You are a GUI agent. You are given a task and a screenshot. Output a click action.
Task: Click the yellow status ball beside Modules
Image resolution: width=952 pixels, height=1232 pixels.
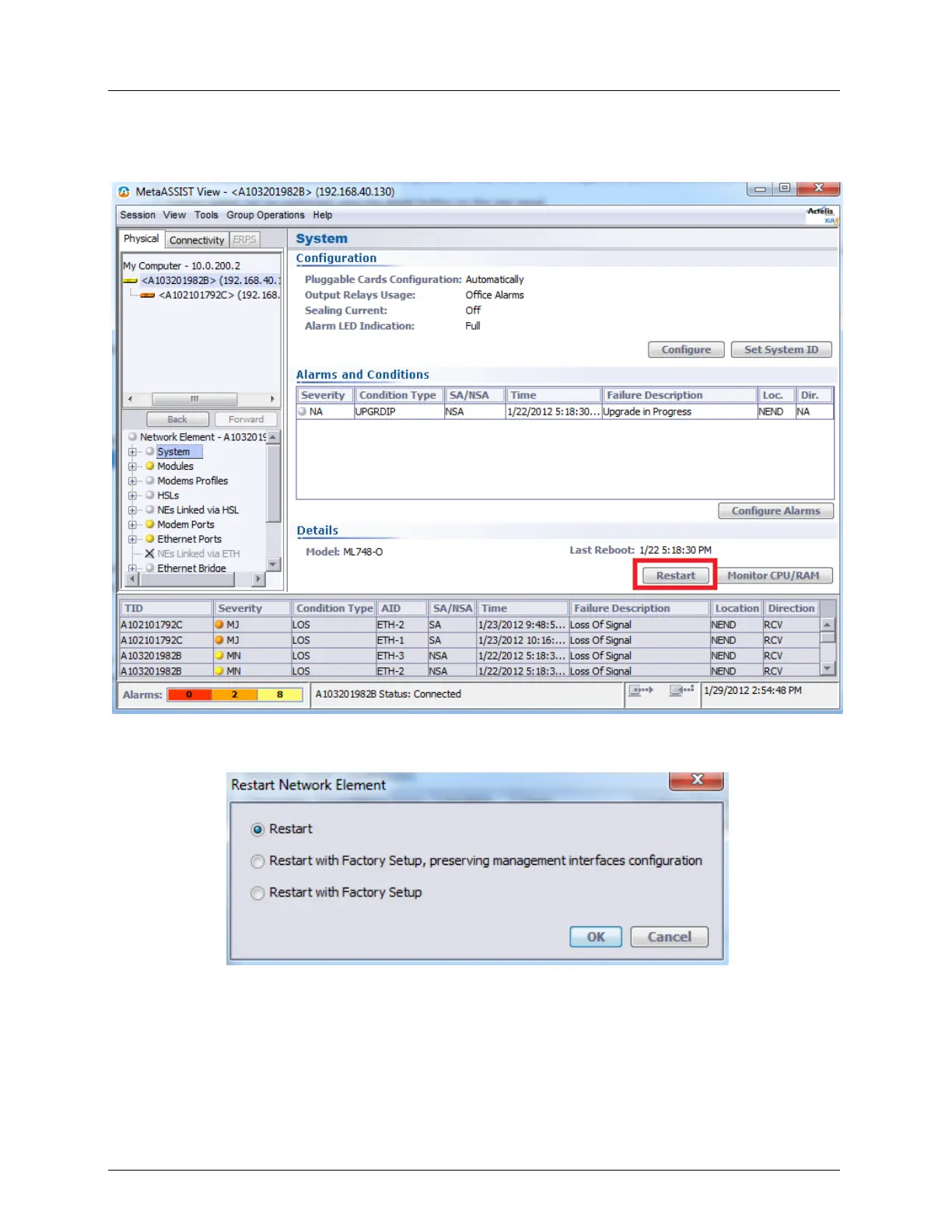[x=150, y=466]
